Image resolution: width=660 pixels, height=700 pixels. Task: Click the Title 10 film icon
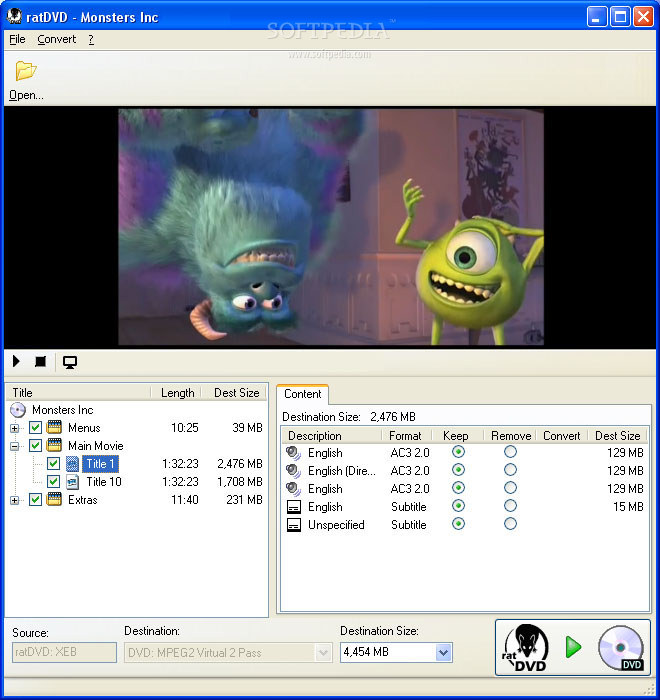(72, 482)
